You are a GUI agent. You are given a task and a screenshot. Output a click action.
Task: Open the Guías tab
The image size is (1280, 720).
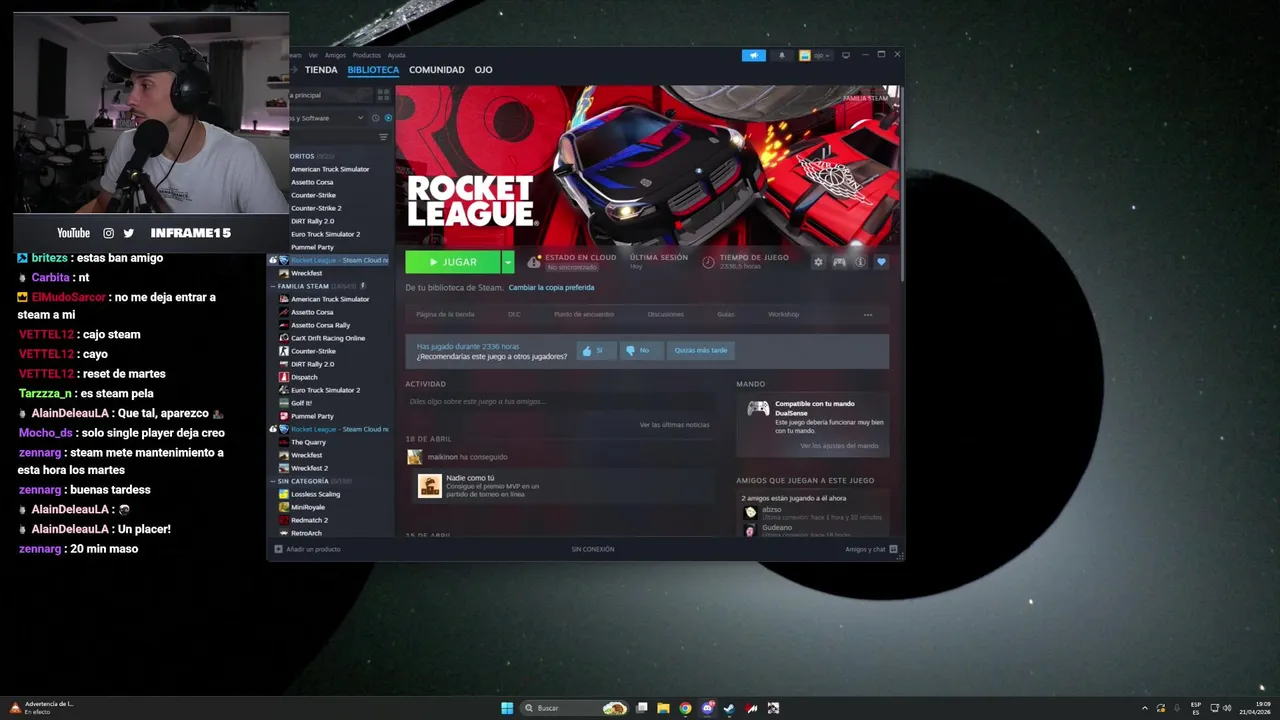click(726, 314)
